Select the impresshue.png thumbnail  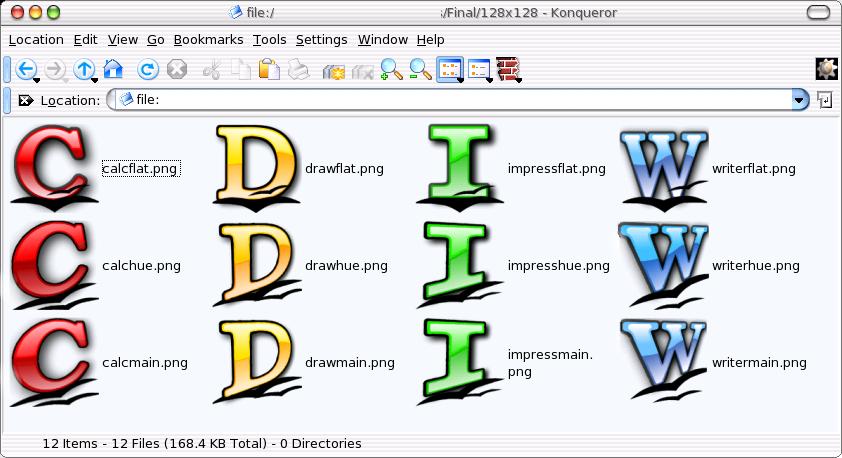(x=460, y=265)
